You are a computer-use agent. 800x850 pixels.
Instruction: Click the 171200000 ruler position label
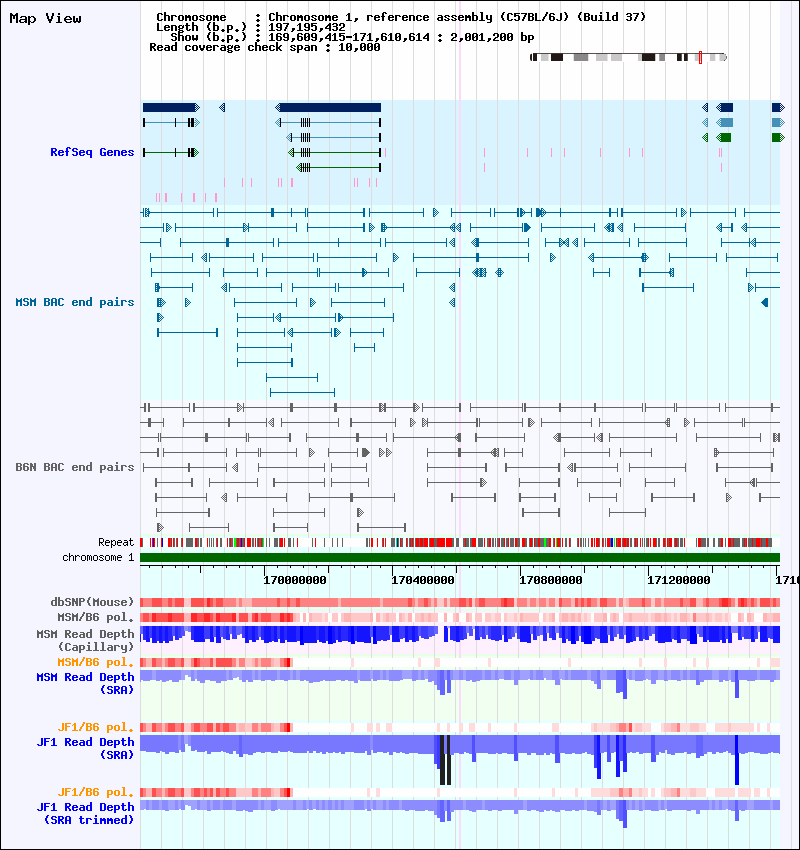679,580
